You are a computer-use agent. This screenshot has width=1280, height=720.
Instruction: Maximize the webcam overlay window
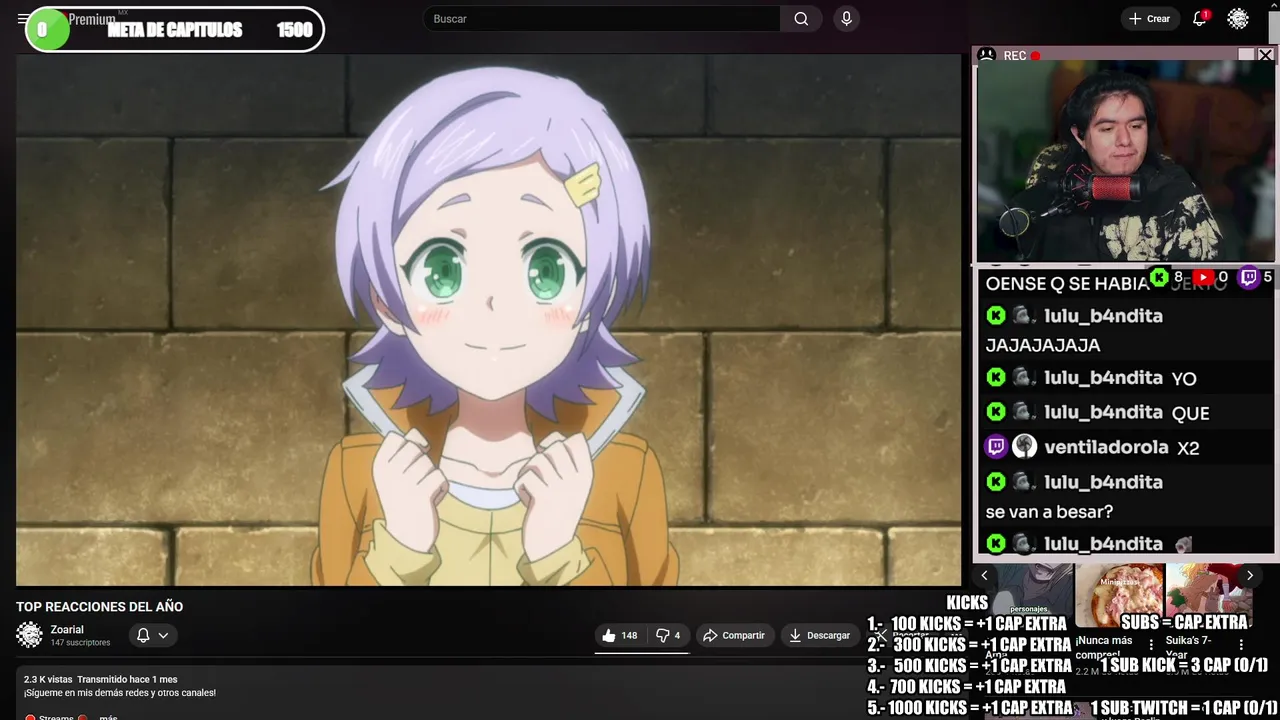[x=1246, y=55]
